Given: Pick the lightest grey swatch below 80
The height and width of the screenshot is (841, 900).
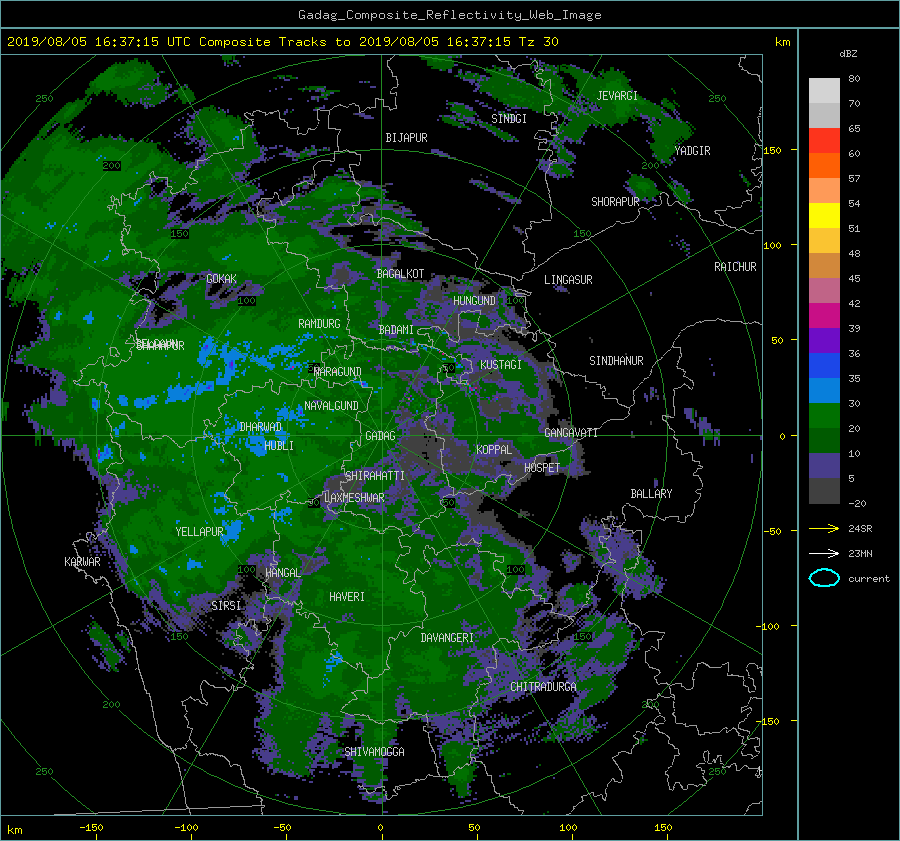Looking at the screenshot, I should (x=824, y=91).
